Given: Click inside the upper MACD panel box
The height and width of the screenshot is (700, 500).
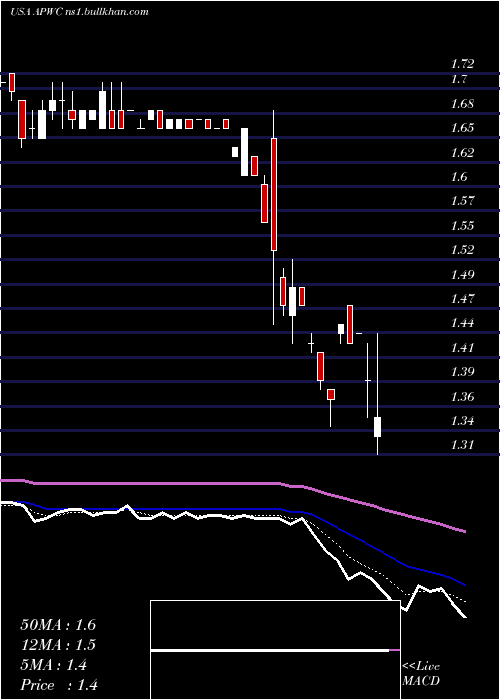Looking at the screenshot, I should (275, 625).
